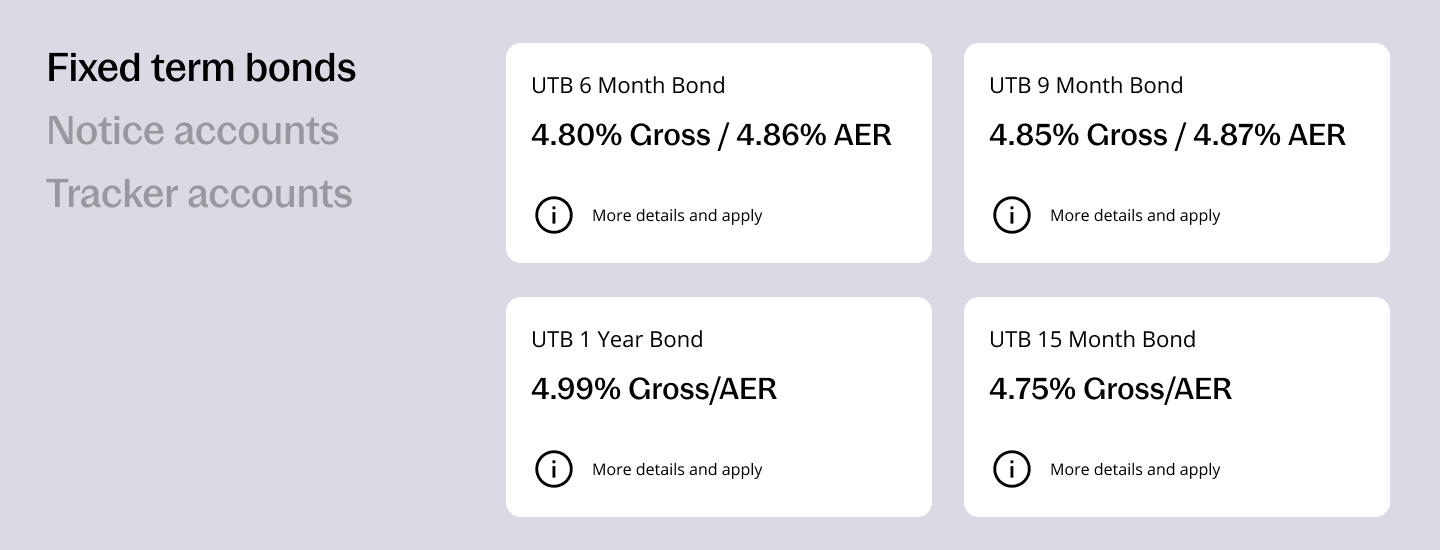Follow More details link for 15 Month Bond
1440x550 pixels.
coord(1135,470)
